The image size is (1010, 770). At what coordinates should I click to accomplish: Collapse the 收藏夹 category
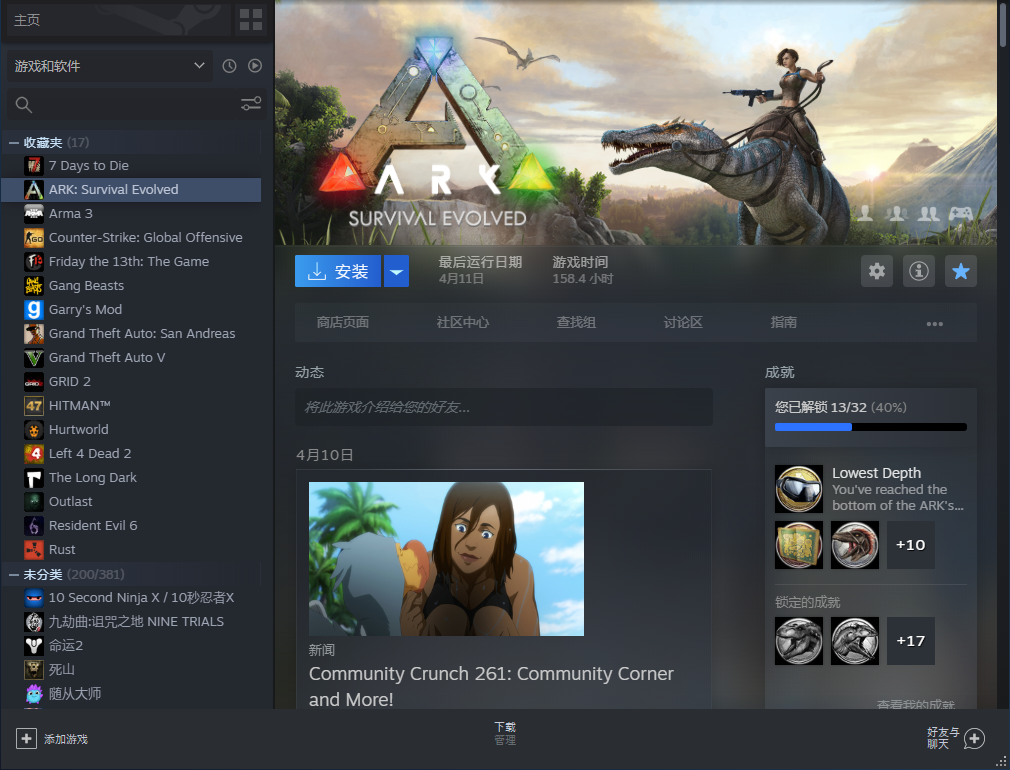pyautogui.click(x=14, y=143)
